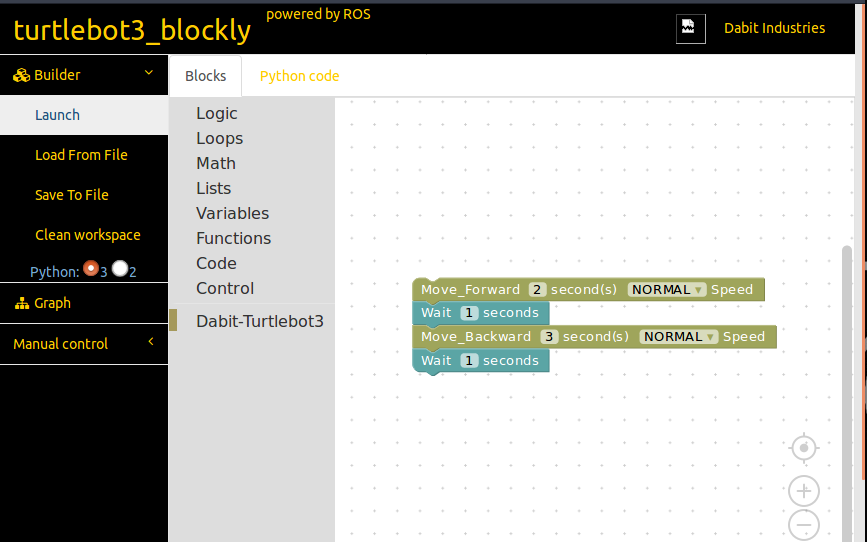Click Launch in the sidebar

click(x=84, y=115)
